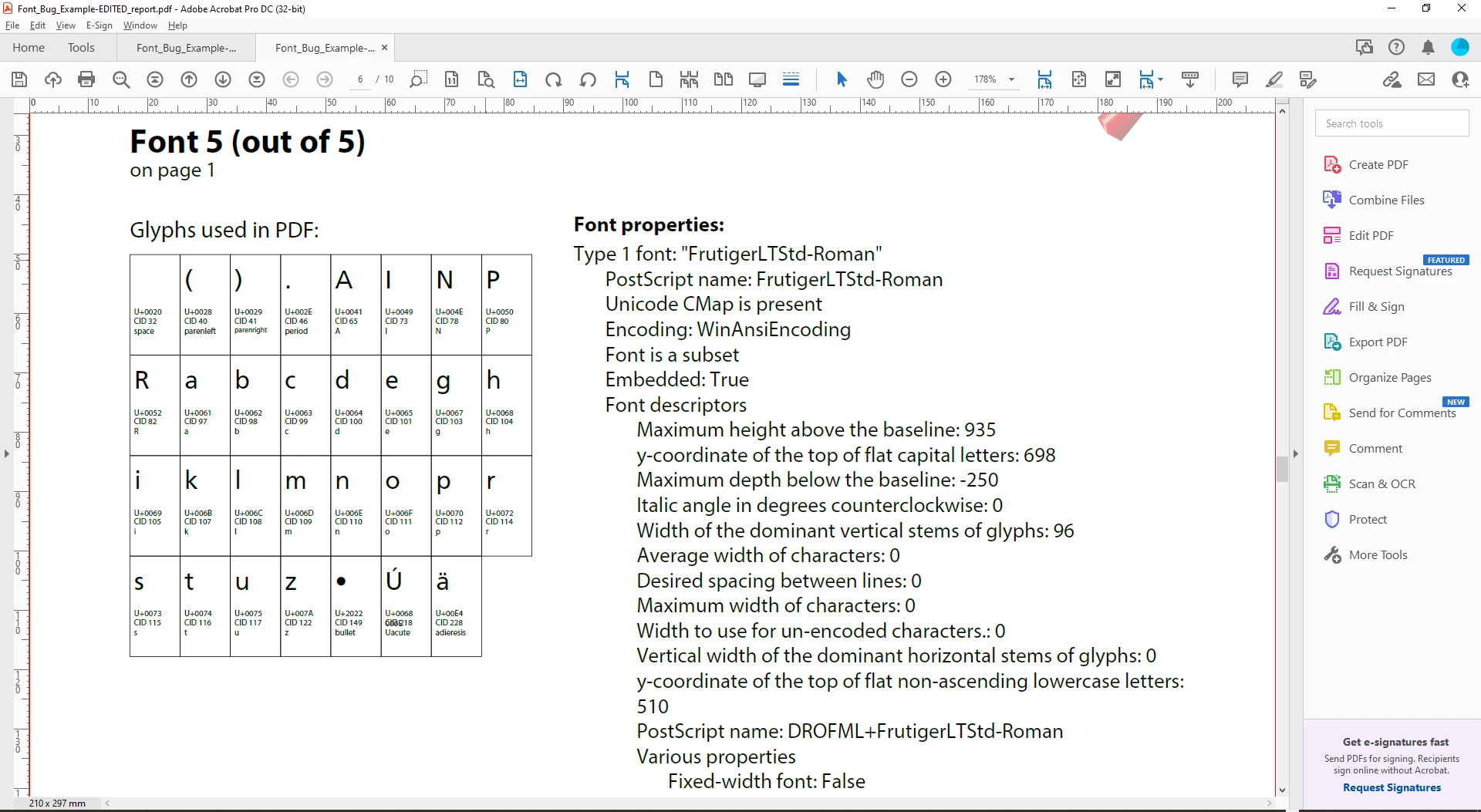Viewport: 1481px width, 812px height.
Task: Zoom out with minus button
Action: click(909, 79)
